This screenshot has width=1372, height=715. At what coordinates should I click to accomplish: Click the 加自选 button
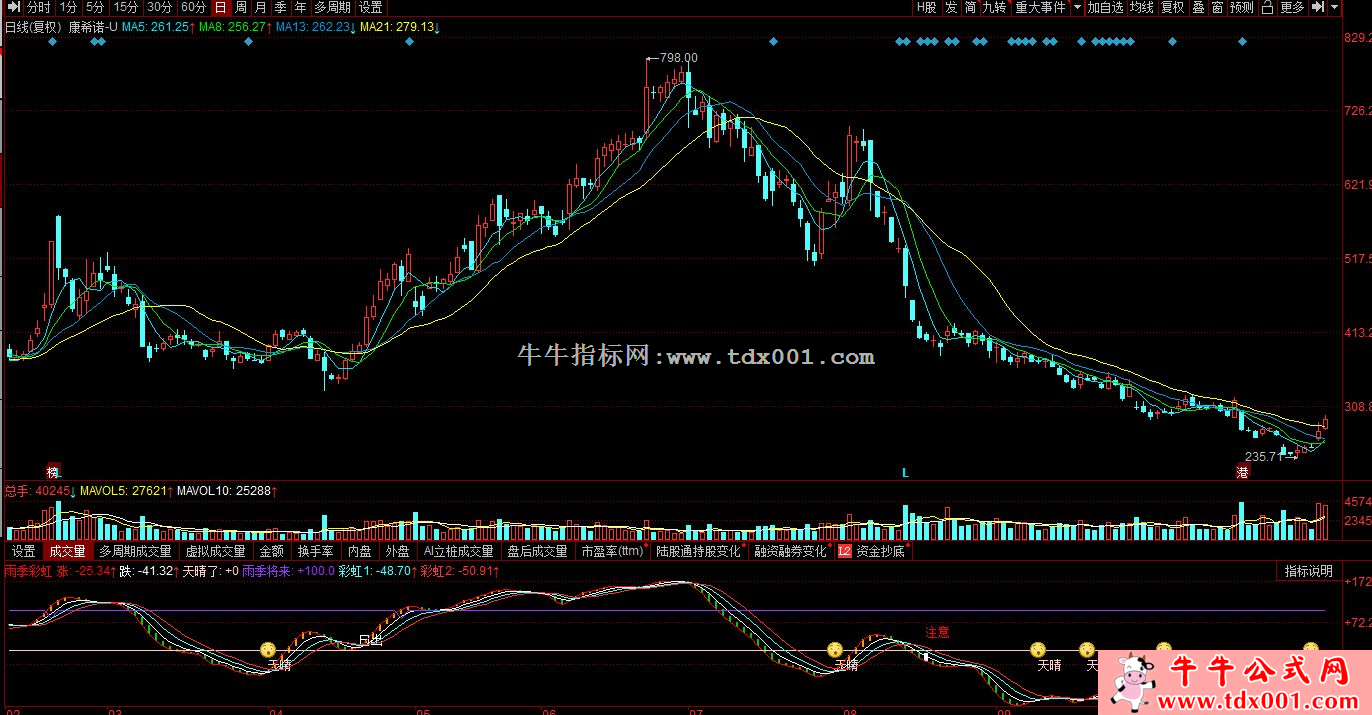1106,7
